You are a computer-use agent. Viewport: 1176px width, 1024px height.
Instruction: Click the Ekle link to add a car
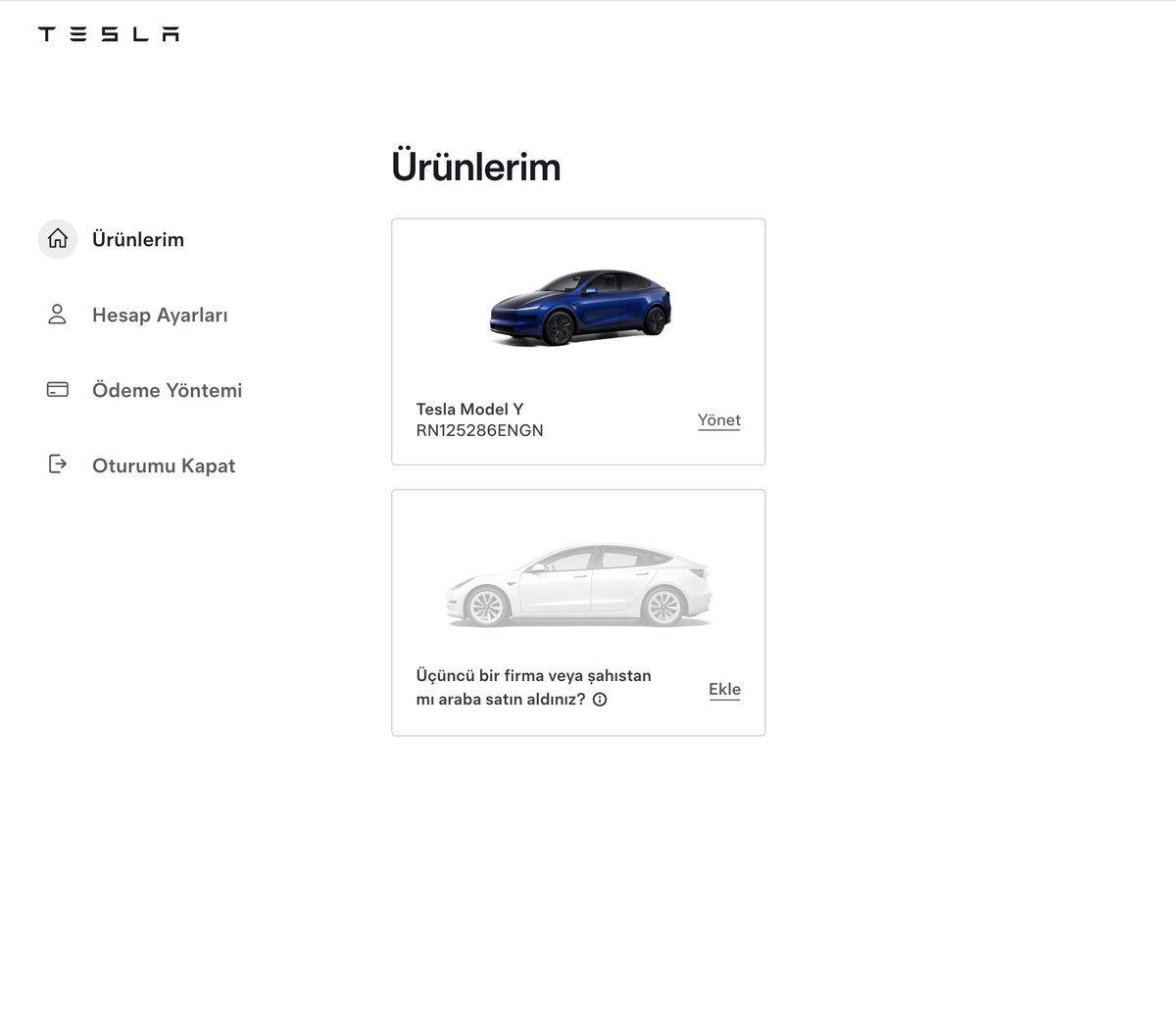[x=724, y=690]
